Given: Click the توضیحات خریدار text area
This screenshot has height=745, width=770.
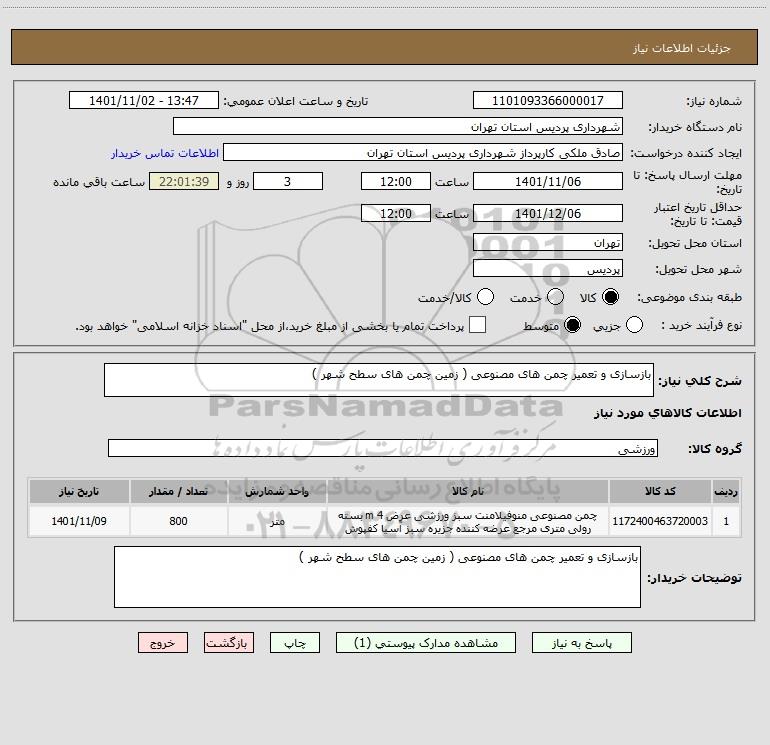Looking at the screenshot, I should click(377, 577).
